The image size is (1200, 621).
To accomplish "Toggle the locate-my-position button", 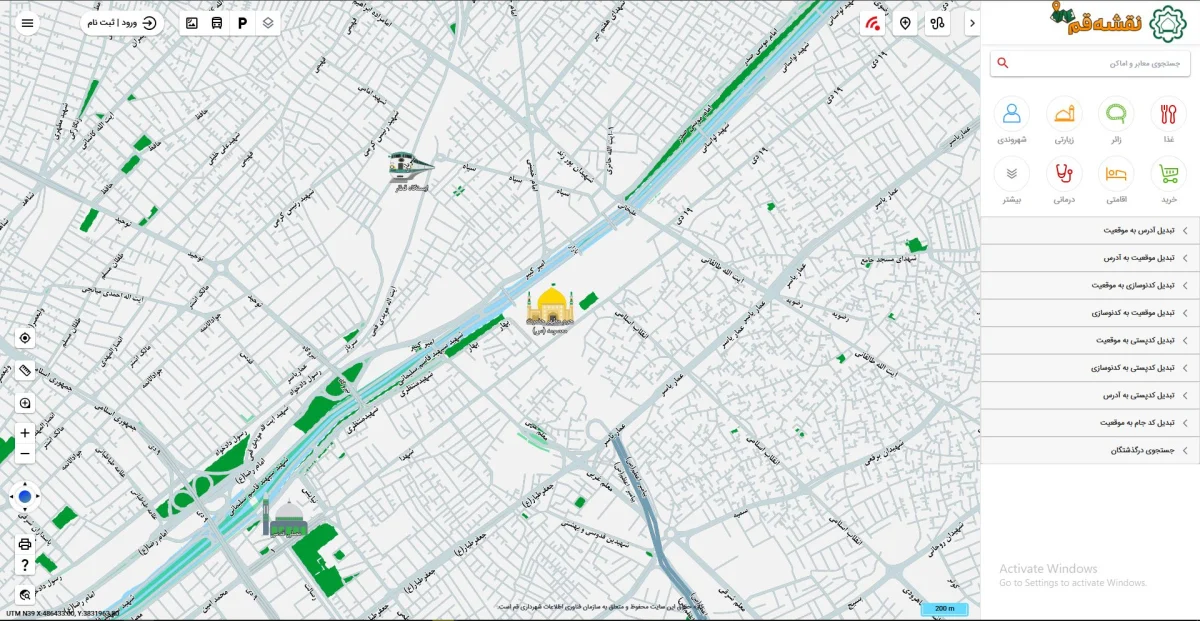I will (25, 338).
